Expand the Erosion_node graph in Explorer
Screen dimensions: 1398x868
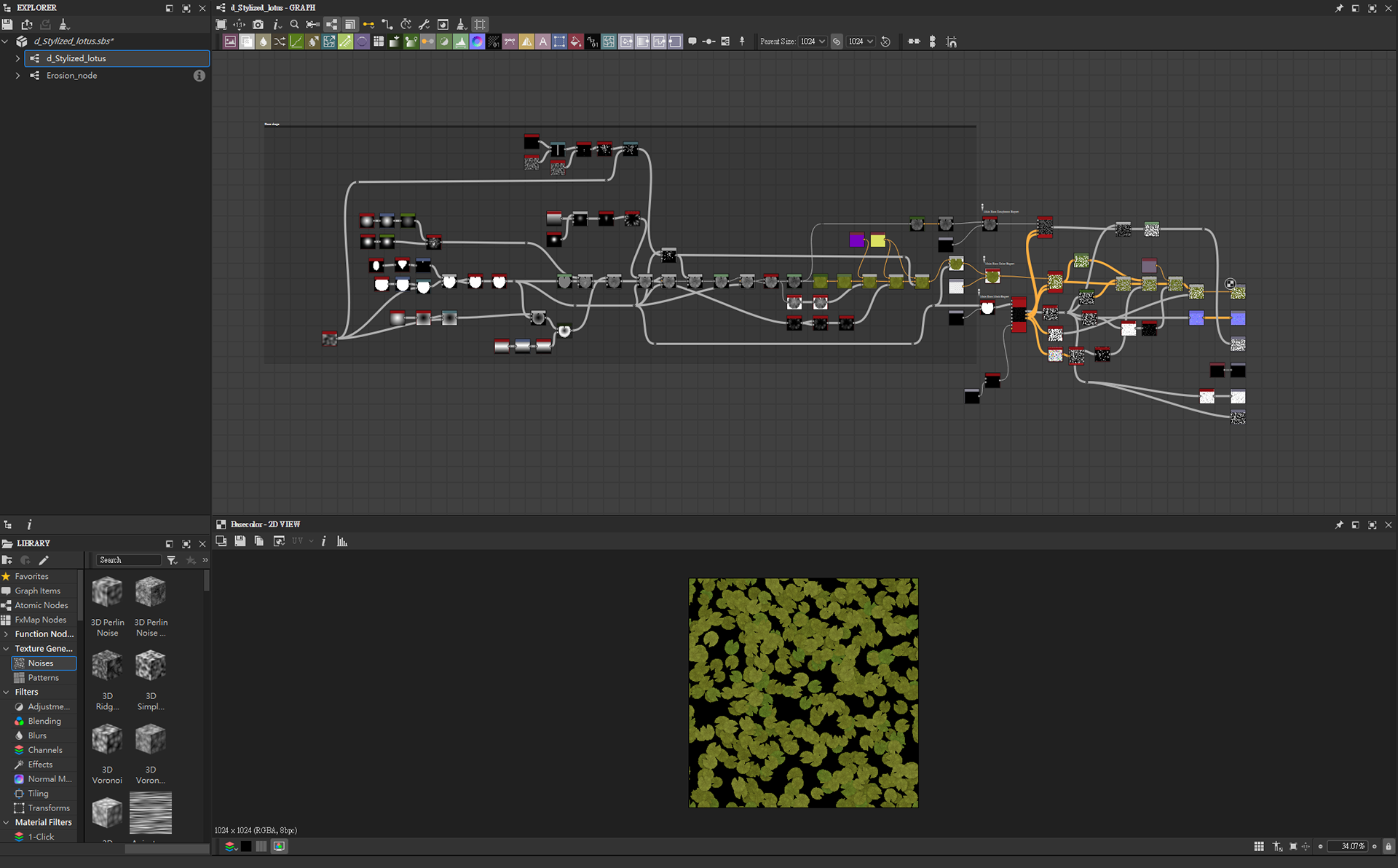tap(17, 76)
